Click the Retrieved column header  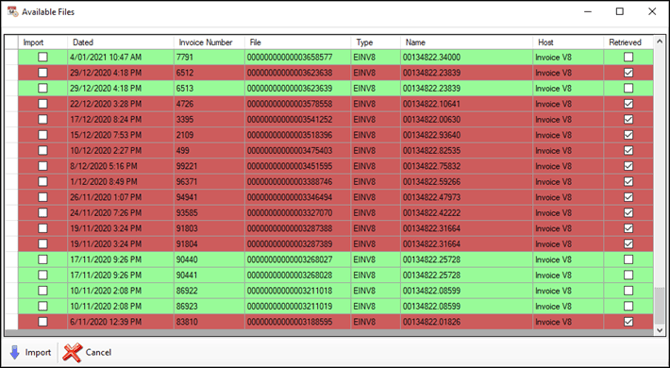629,42
